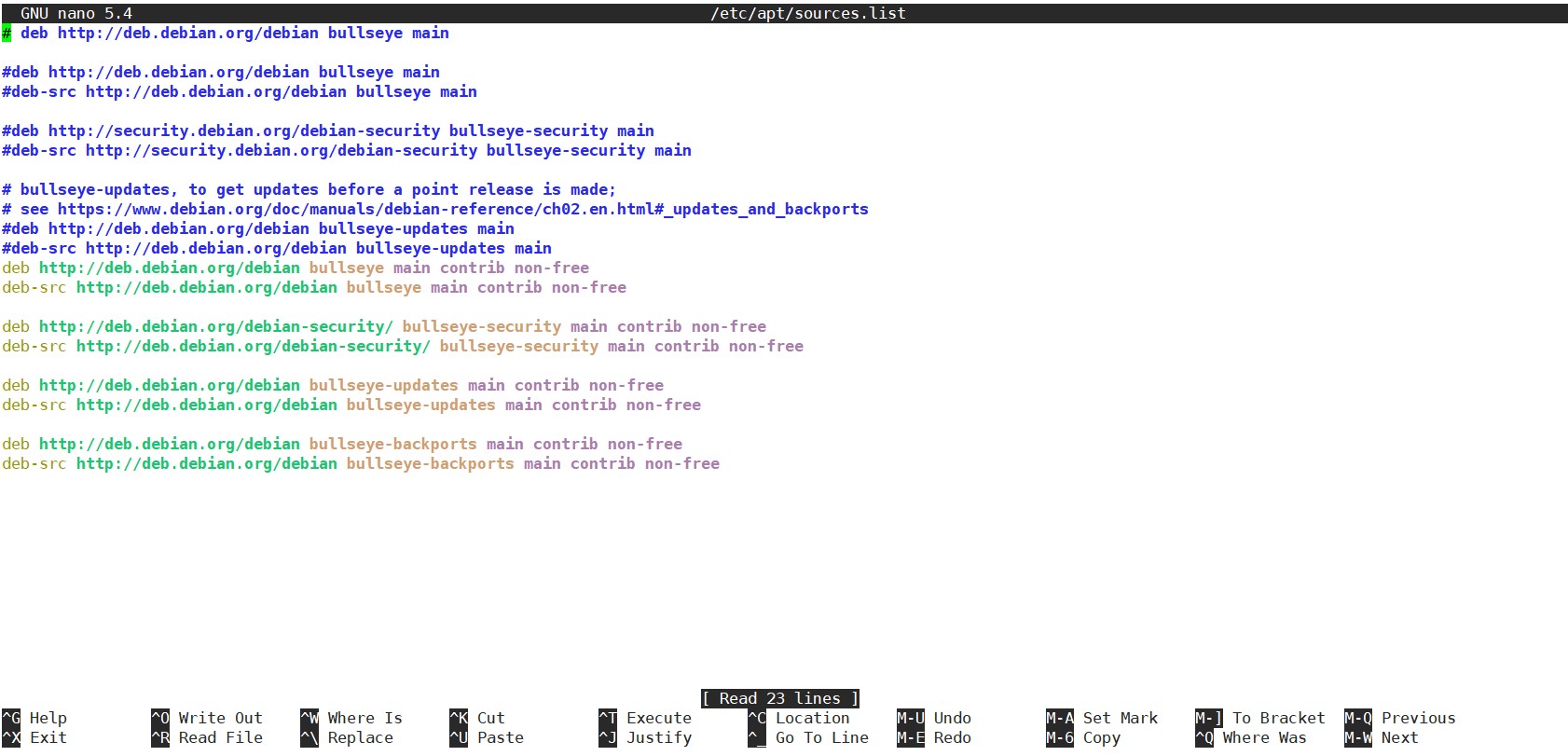1568x756 pixels.
Task: Click the ^C Location shortcut
Action: 799,718
